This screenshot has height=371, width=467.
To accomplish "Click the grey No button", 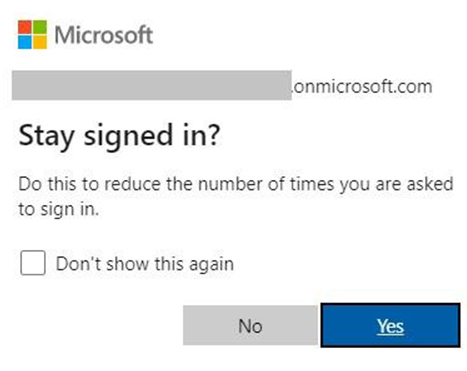I will click(250, 325).
